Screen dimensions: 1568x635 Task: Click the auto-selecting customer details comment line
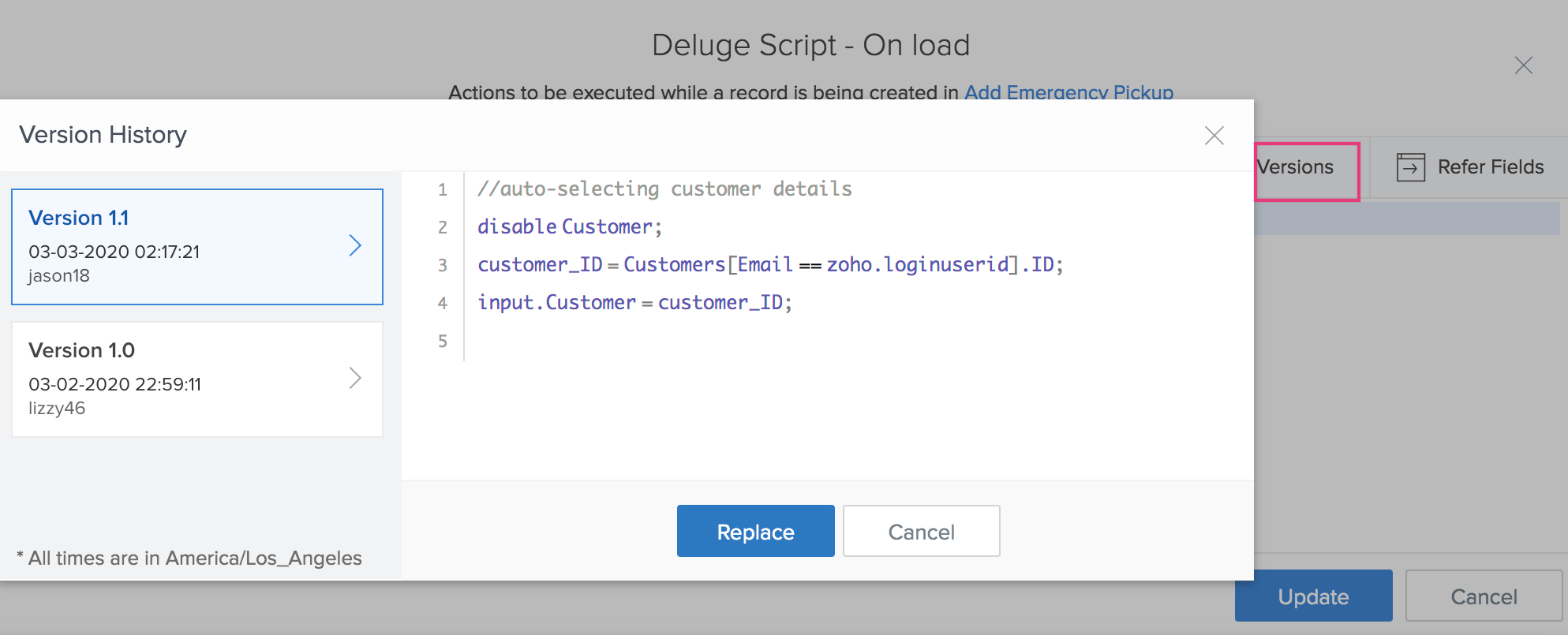(x=664, y=189)
